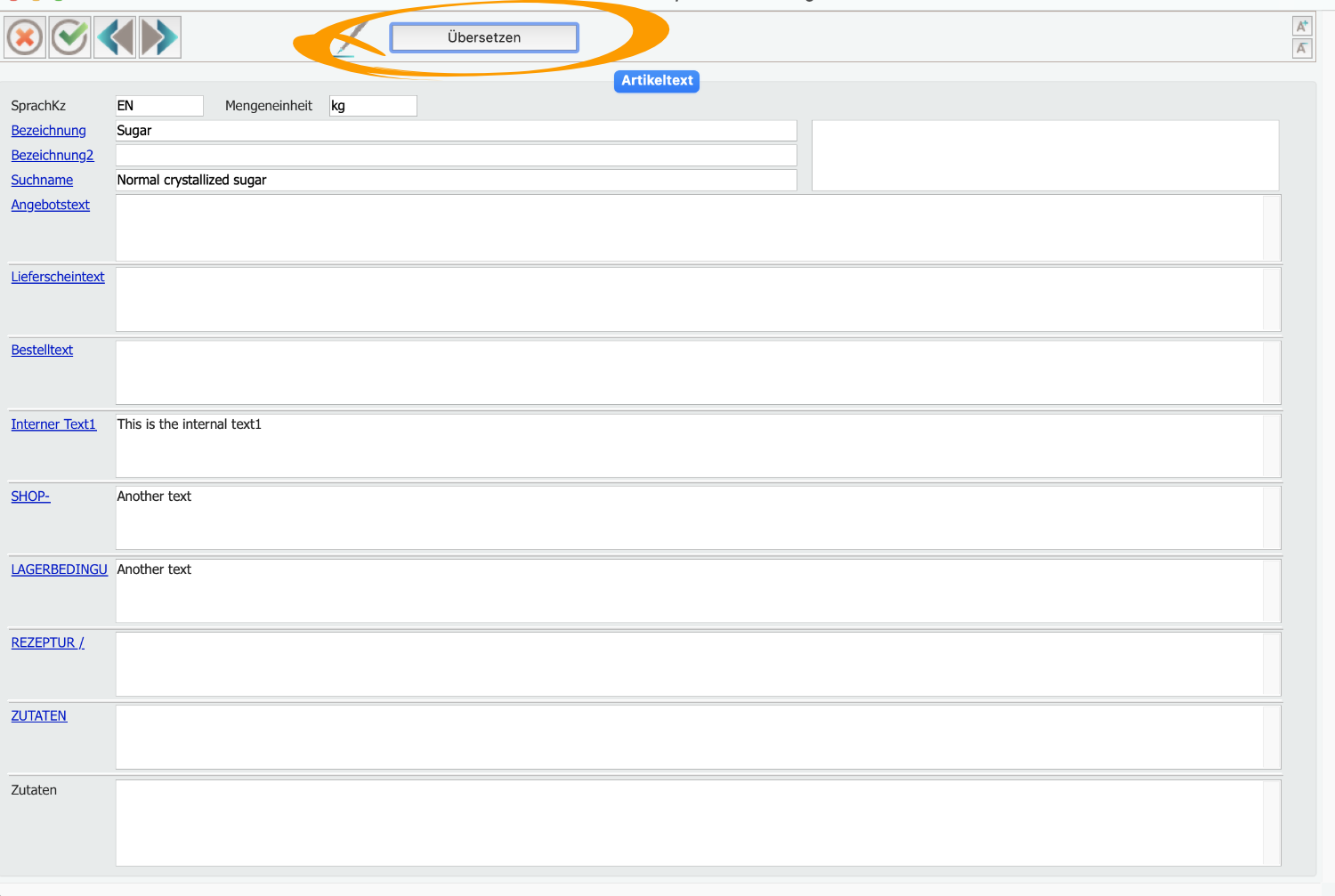This screenshot has height=896, width=1335.
Task: Increase font size with A+ icon
Action: coord(1302,26)
